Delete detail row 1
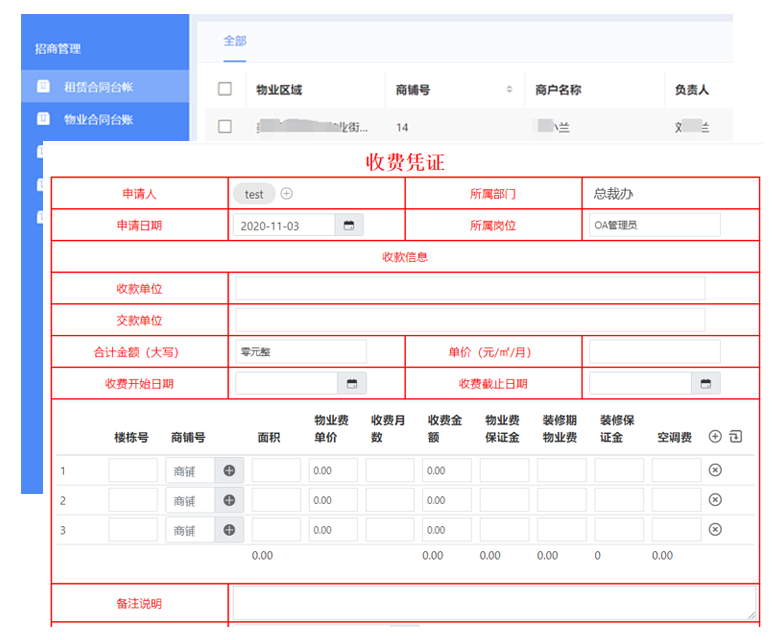774x640 pixels. tap(715, 470)
